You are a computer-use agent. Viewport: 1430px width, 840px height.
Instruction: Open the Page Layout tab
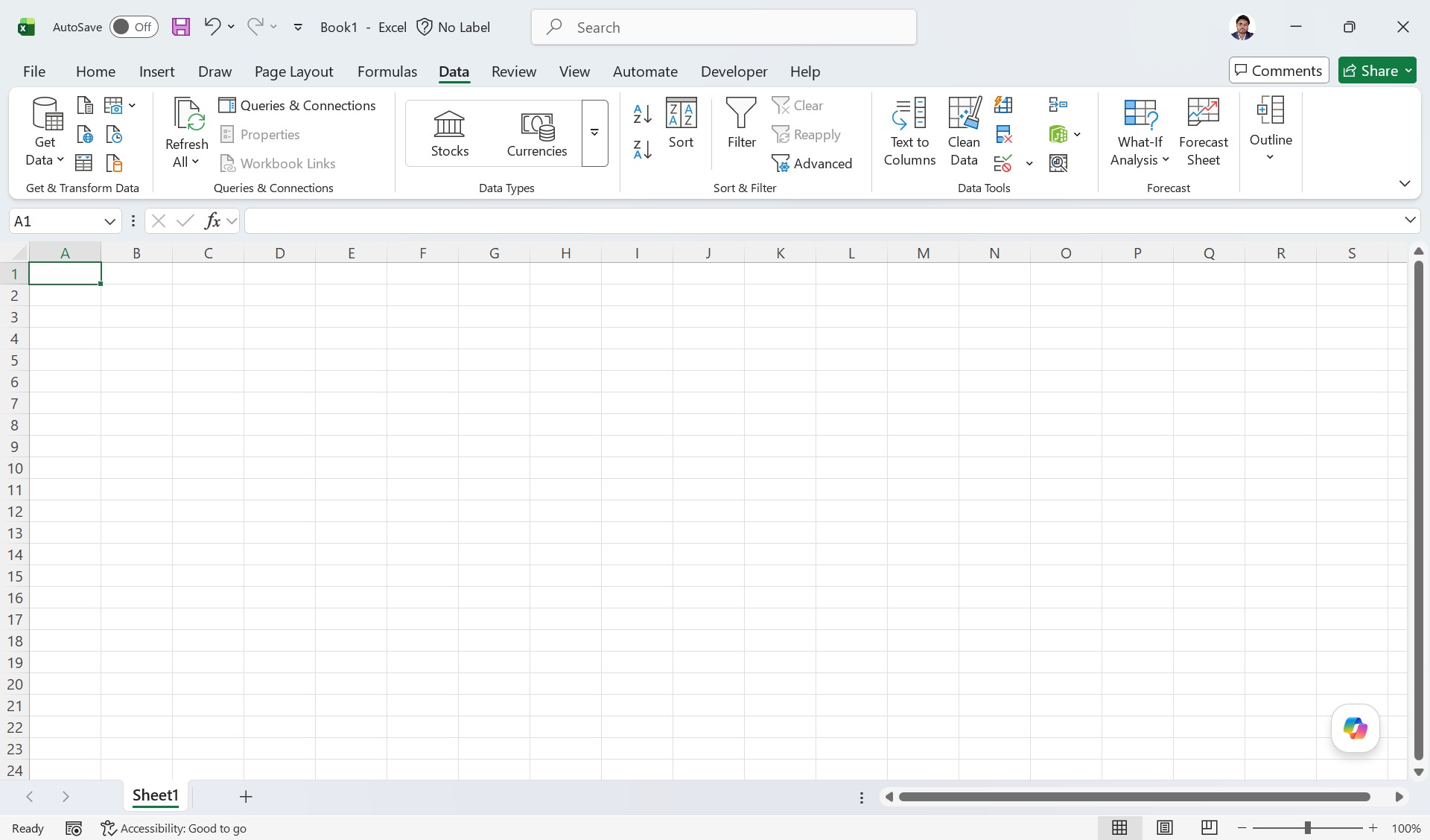pyautogui.click(x=293, y=71)
